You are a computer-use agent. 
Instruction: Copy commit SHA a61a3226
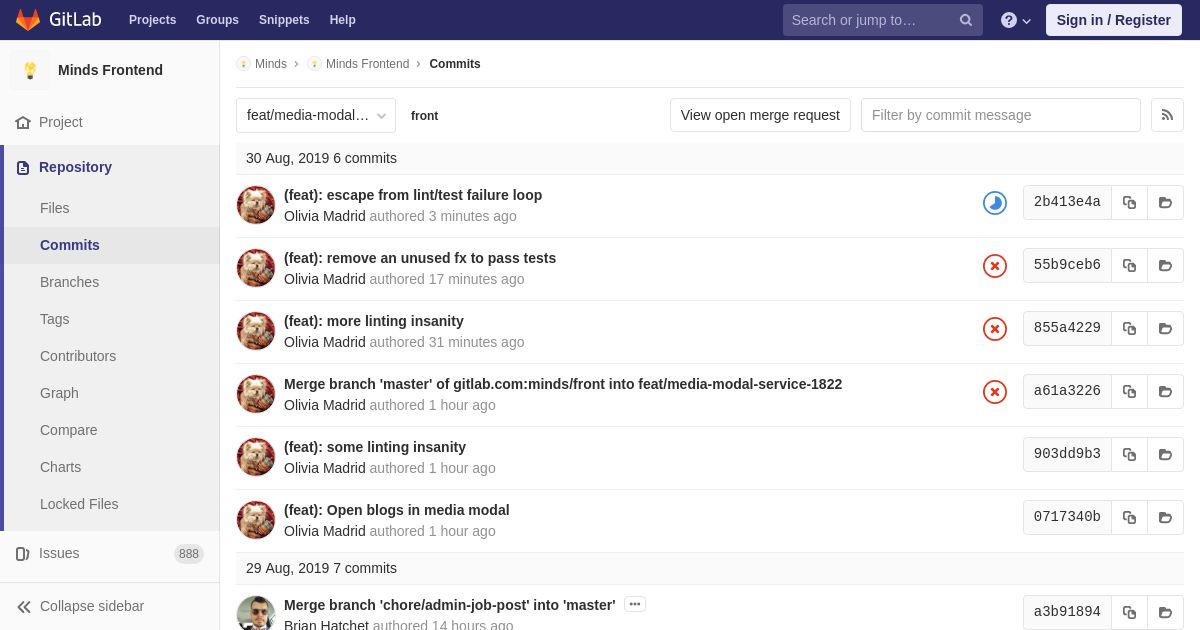(x=1129, y=391)
